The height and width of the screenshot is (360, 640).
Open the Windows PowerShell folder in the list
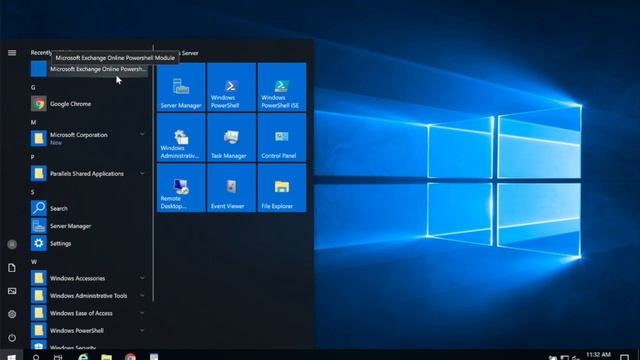click(89, 331)
